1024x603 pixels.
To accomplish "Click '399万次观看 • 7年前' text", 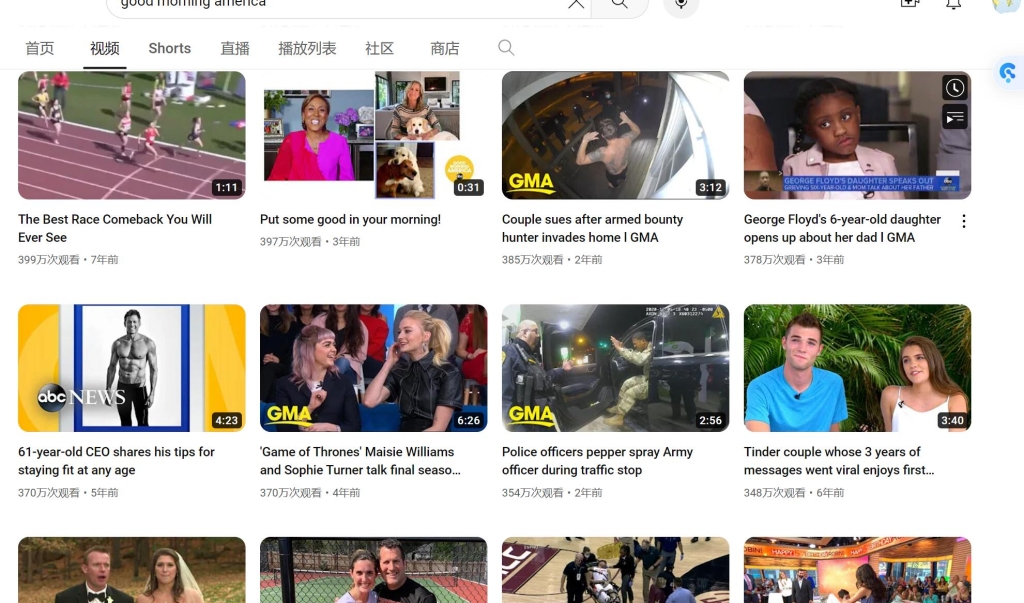I will click(68, 260).
